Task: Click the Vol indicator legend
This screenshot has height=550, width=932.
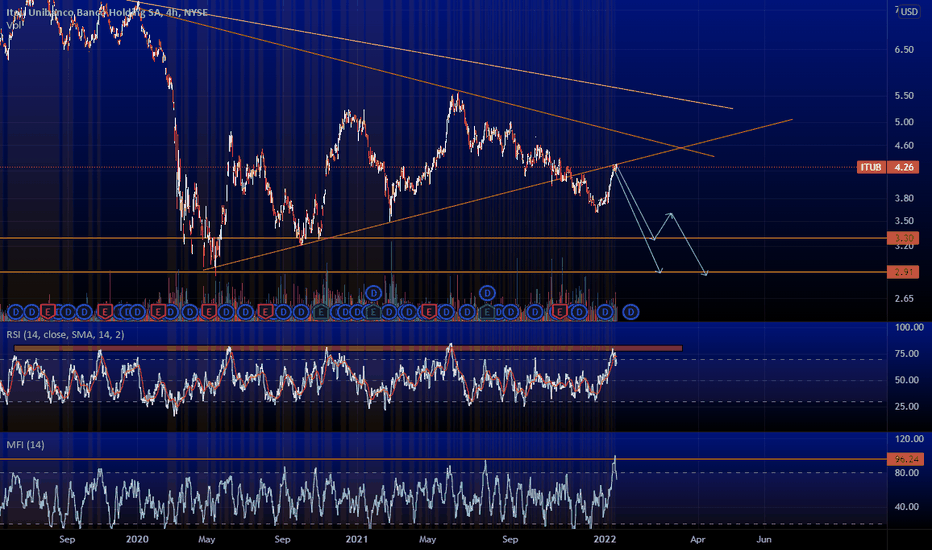Action: tap(13, 25)
